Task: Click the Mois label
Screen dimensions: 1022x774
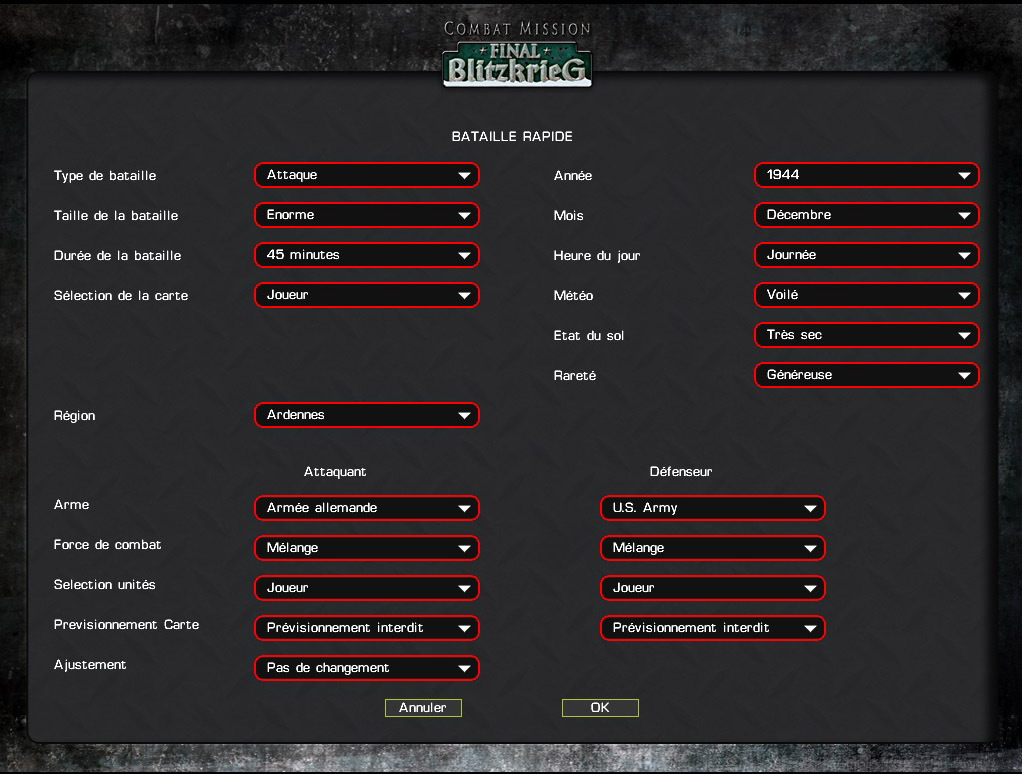Action: [568, 216]
